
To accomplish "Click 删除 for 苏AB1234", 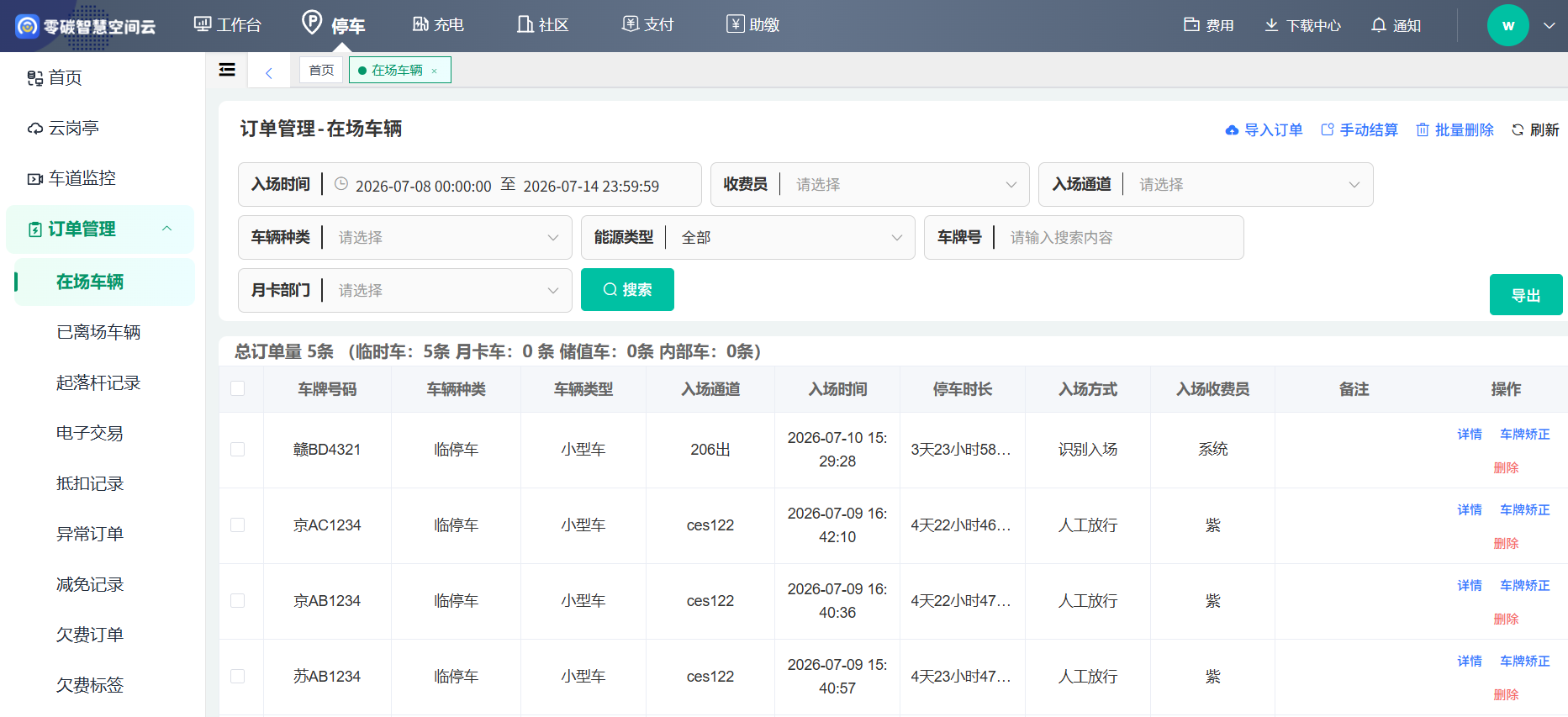I will (x=1506, y=694).
